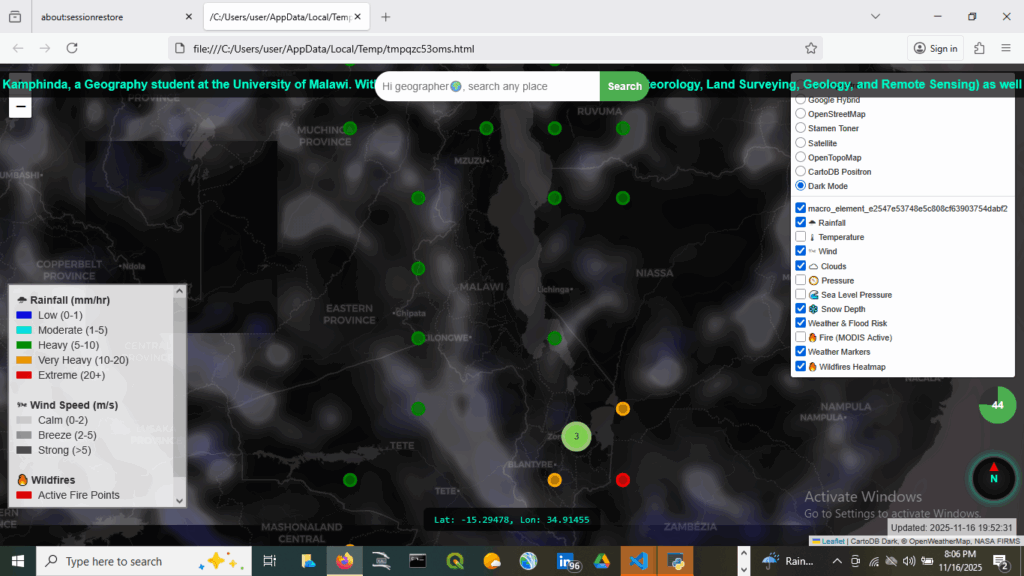
Task: Select the OpenStreetMap basemap option
Action: (800, 114)
